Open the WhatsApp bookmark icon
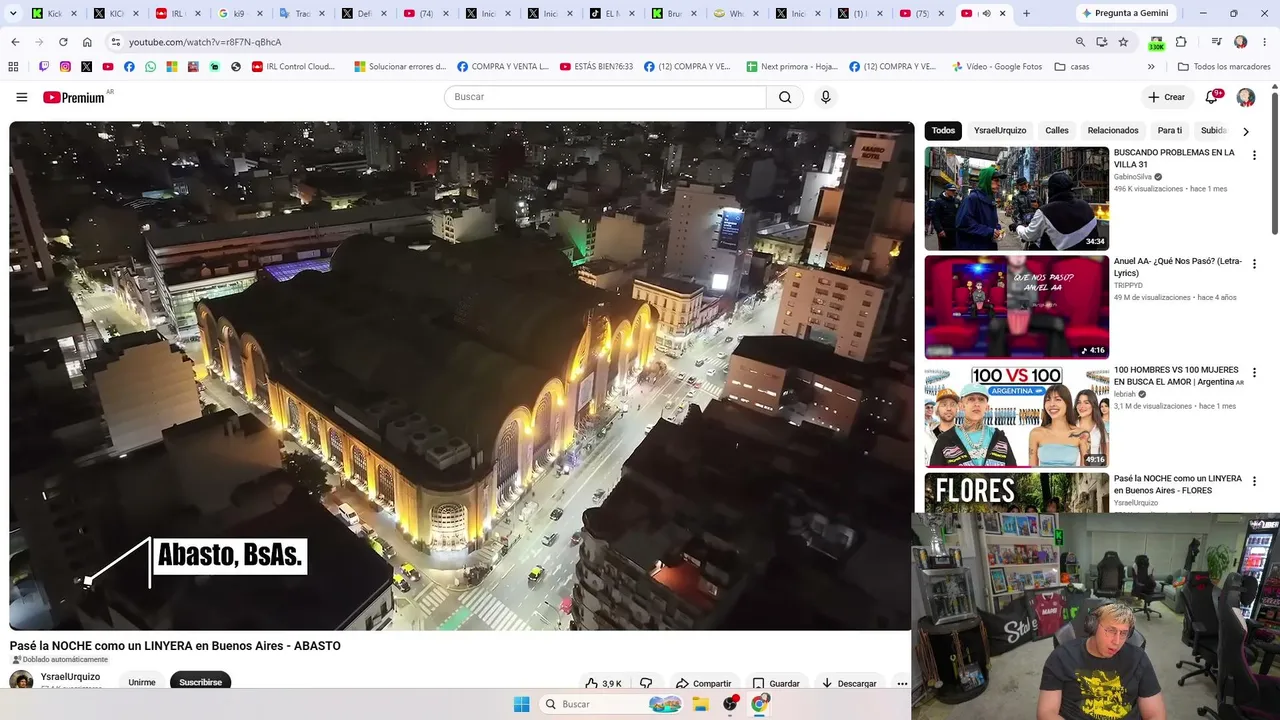The height and width of the screenshot is (720, 1280). pos(150,67)
